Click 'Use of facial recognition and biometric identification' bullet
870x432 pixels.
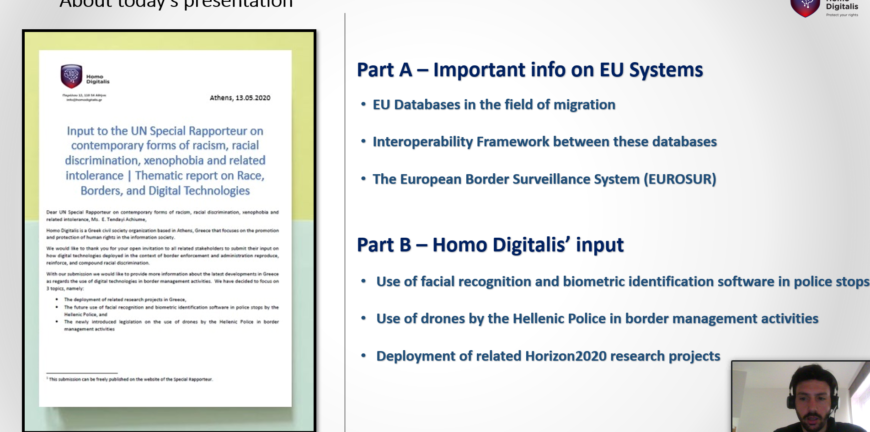tap(623, 282)
